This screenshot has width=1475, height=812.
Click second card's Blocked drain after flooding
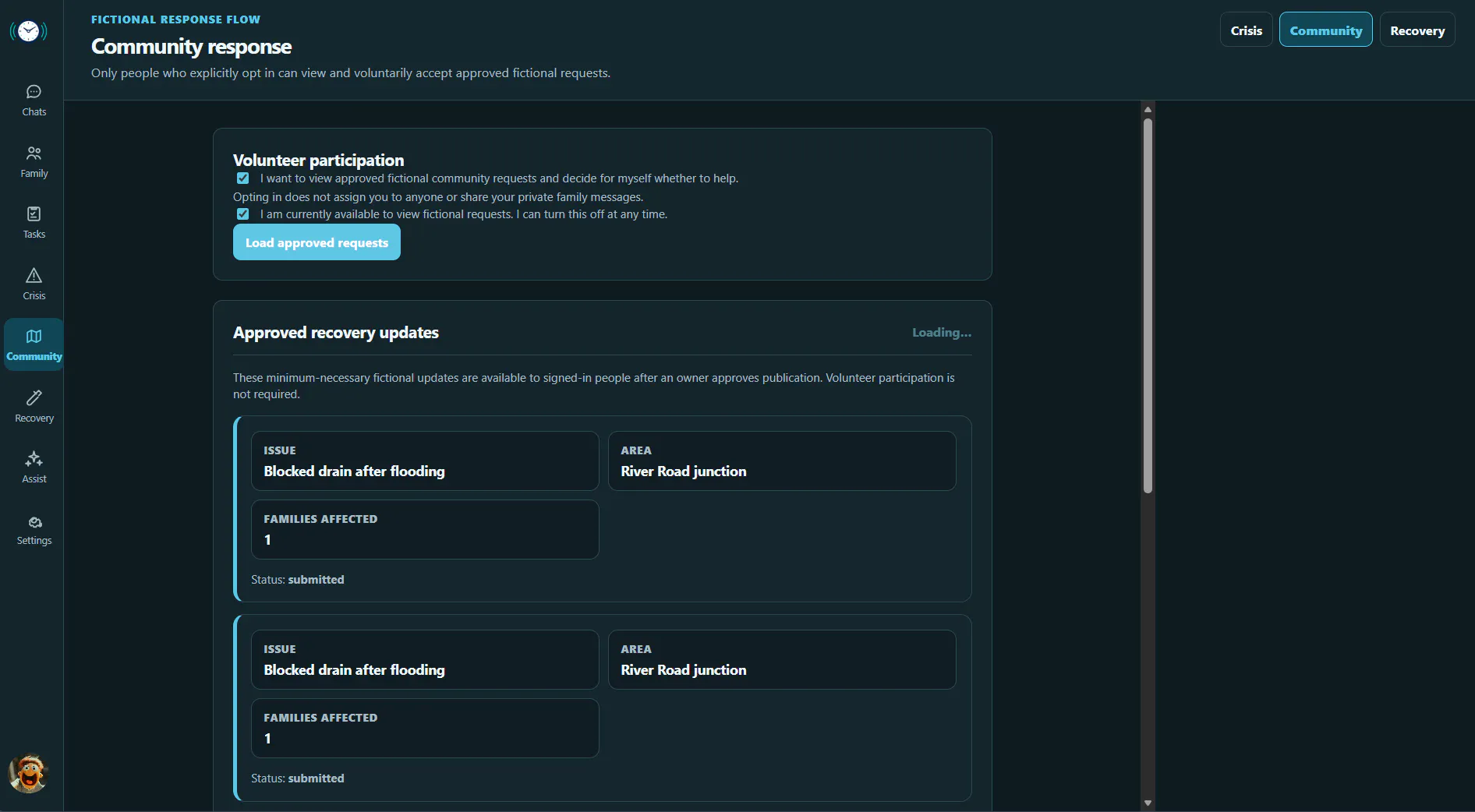tap(354, 670)
